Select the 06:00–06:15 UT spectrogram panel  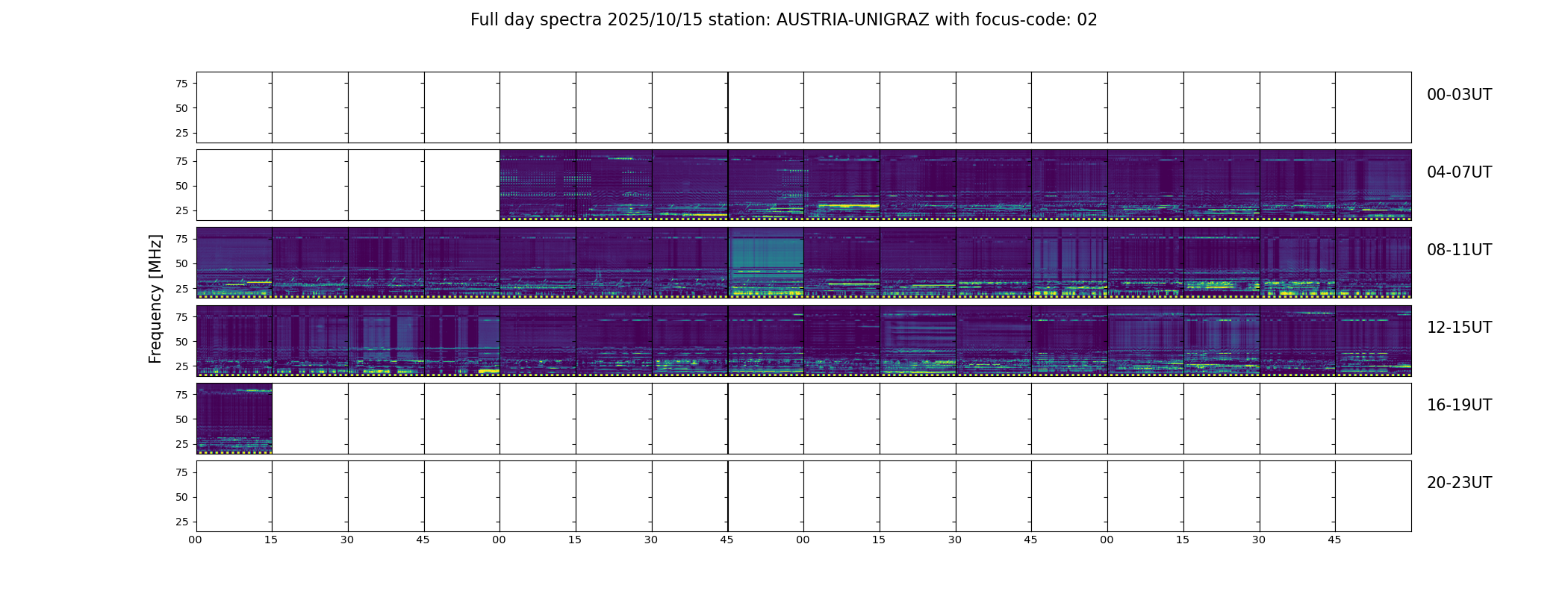[841, 185]
